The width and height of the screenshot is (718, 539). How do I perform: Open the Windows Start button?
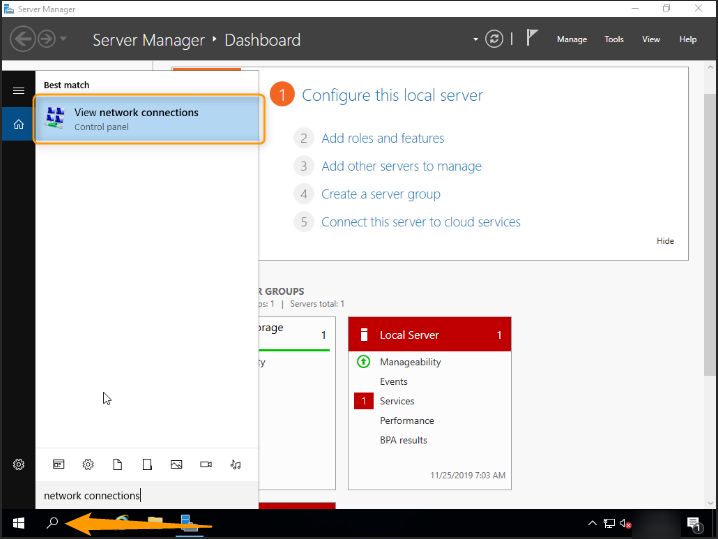click(18, 523)
